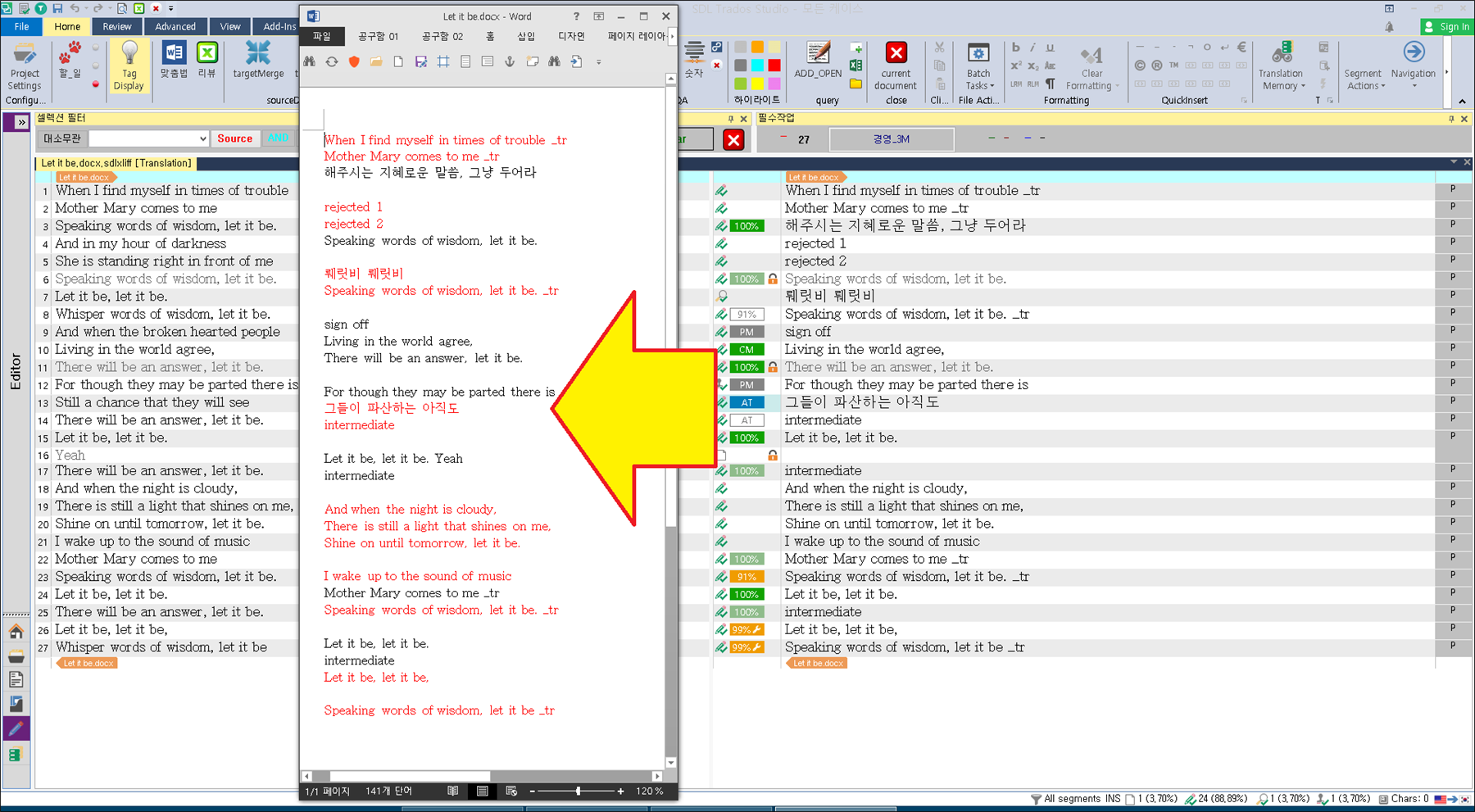The width and height of the screenshot is (1475, 812).
Task: Click the 대소무관 case button
Action: (x=62, y=138)
